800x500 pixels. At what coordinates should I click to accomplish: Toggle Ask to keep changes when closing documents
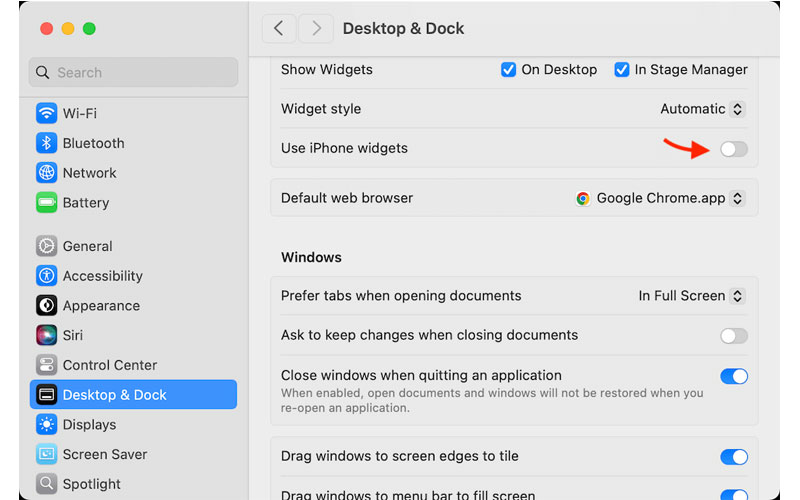(734, 336)
